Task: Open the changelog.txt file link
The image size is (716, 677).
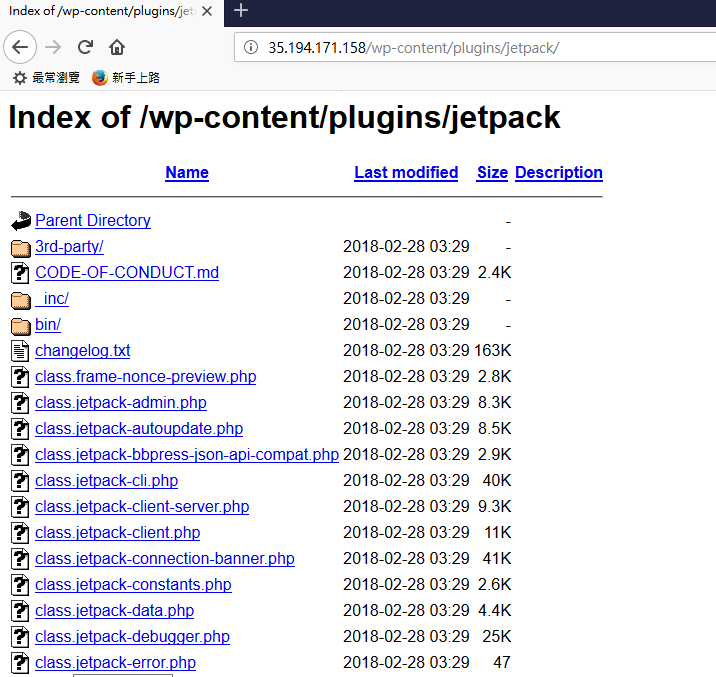Action: (83, 351)
